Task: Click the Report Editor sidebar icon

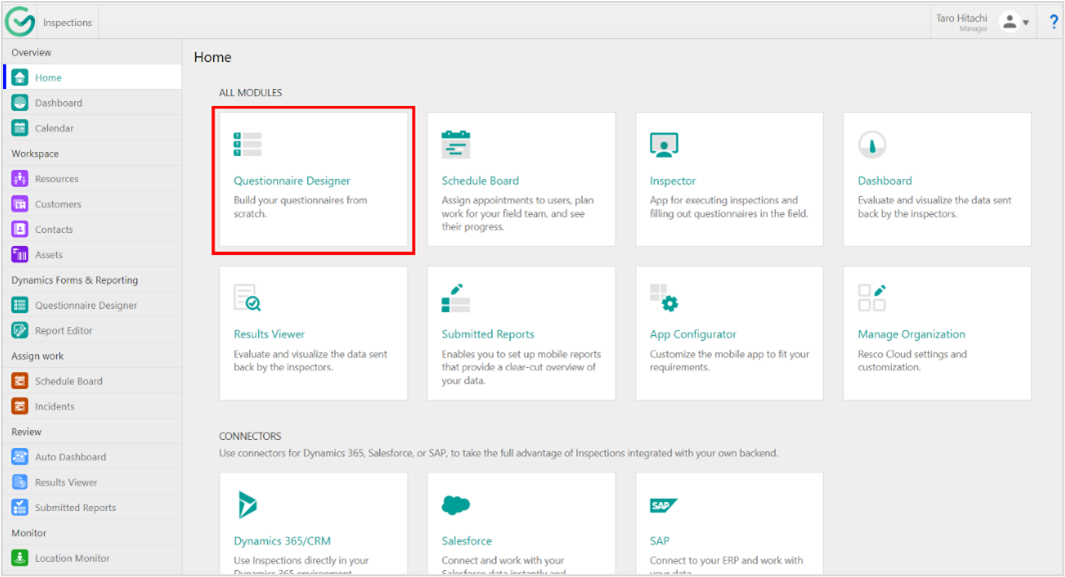Action: 20,330
